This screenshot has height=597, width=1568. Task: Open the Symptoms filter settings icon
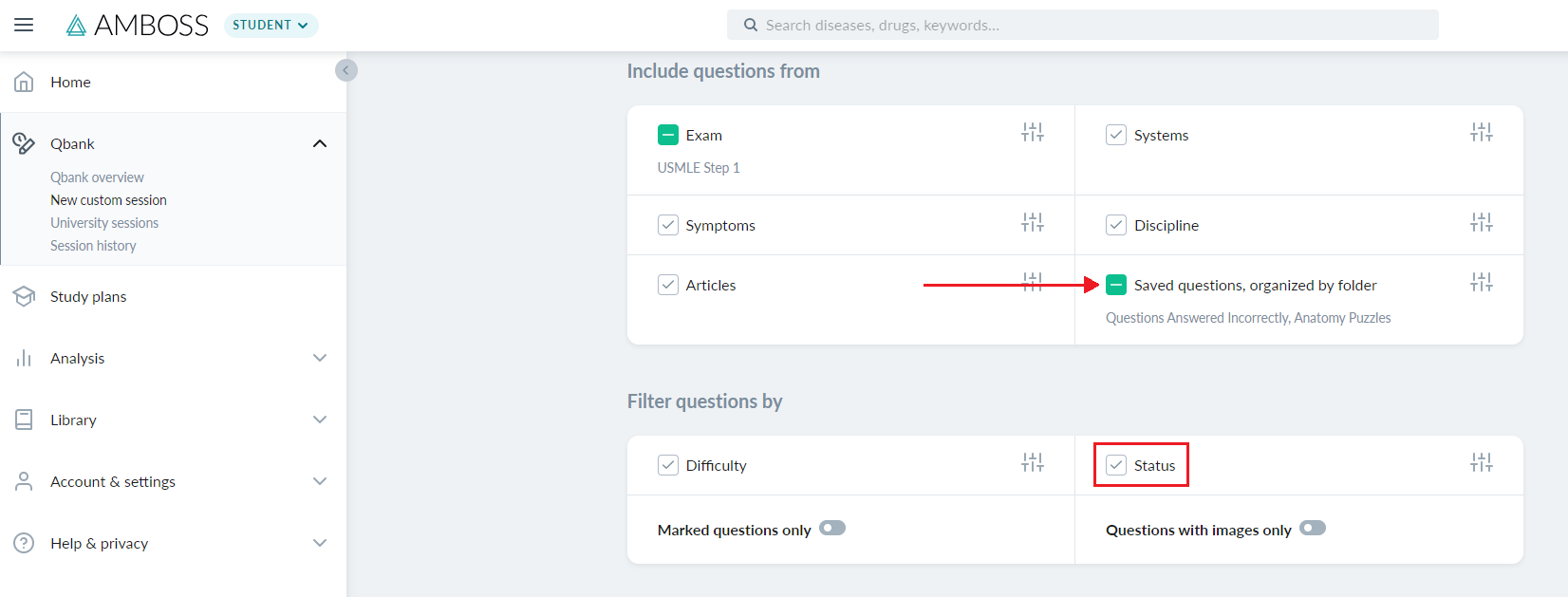pos(1033,223)
